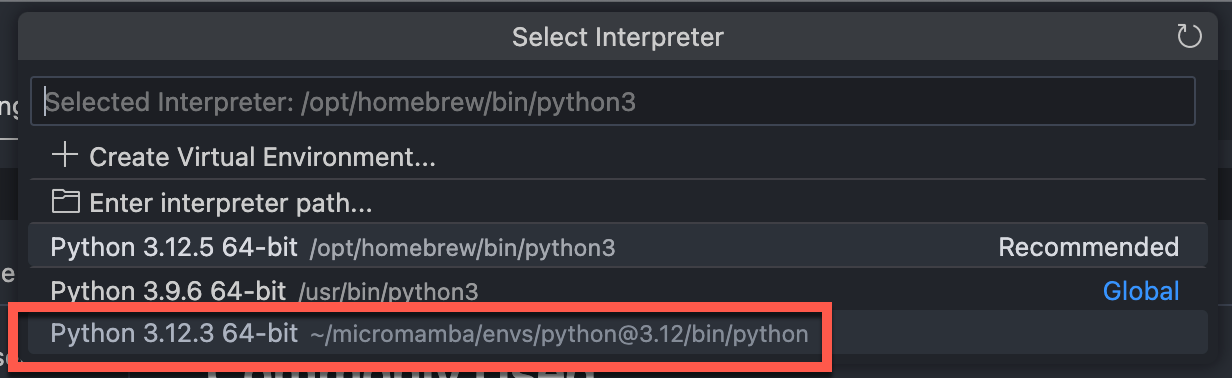Click the ~/micromamba/envs/python@3.12/bin/python path
The width and height of the screenshot is (1232, 378).
(x=559, y=334)
